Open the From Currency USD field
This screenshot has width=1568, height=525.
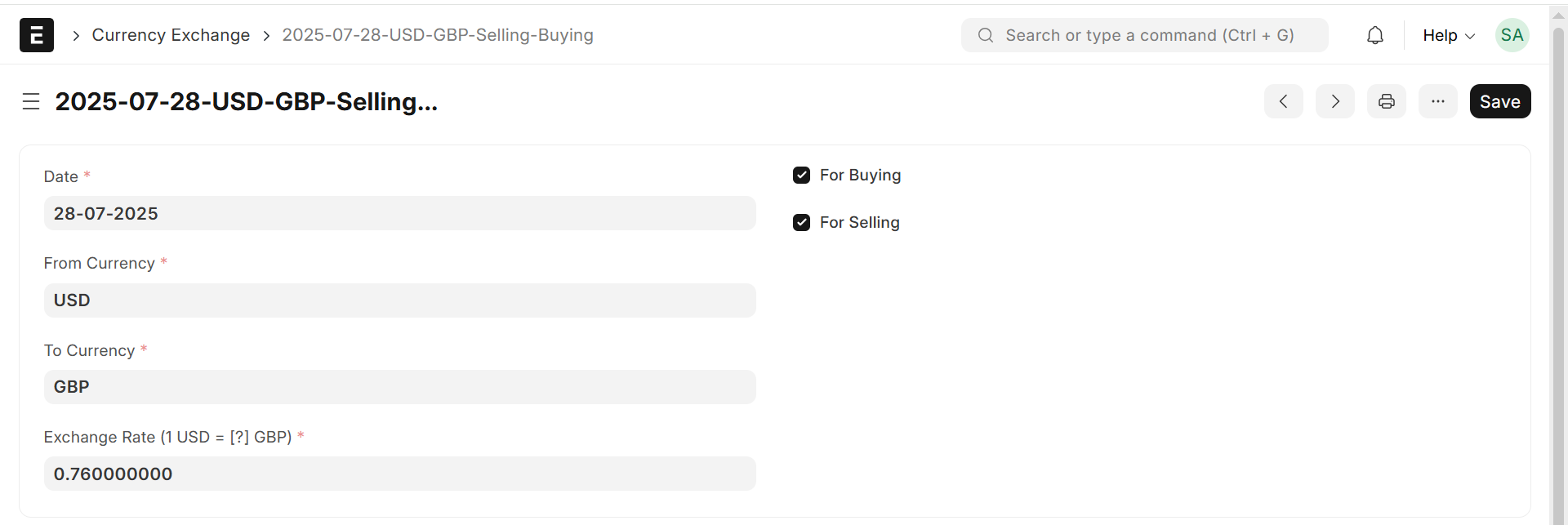point(399,300)
